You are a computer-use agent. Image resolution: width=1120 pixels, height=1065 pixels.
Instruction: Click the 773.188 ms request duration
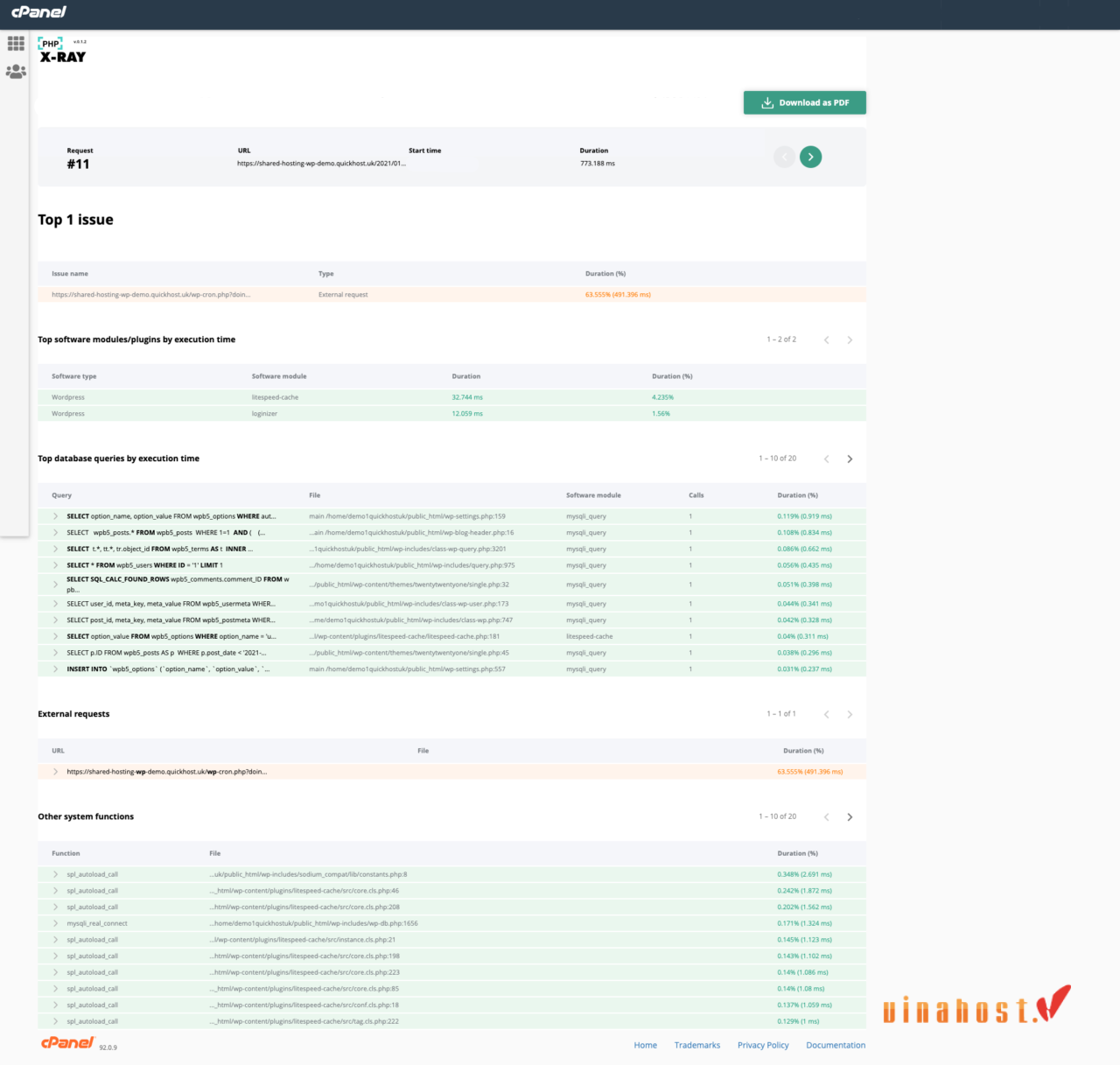pos(598,164)
